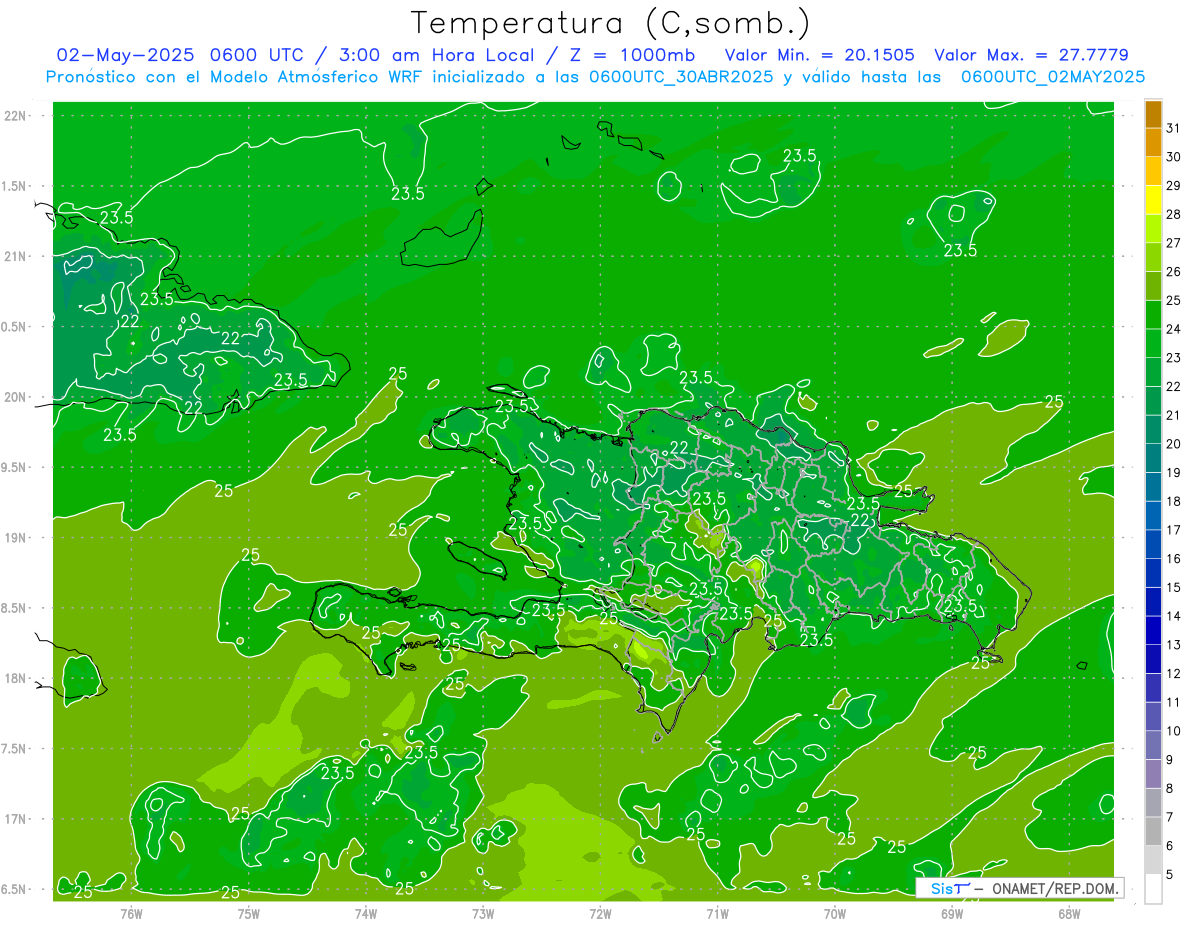Click the 'SisT - ONAMET/REP.DOM.' logo label
1200x927 pixels.
tap(1019, 888)
